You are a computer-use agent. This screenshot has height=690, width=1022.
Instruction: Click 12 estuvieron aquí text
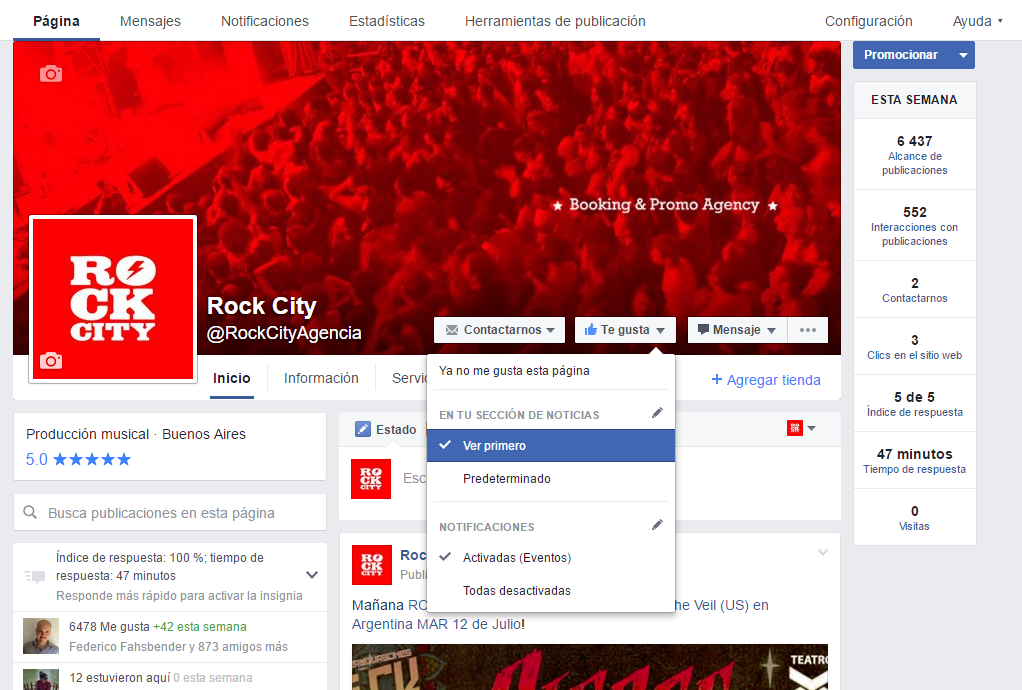click(120, 678)
